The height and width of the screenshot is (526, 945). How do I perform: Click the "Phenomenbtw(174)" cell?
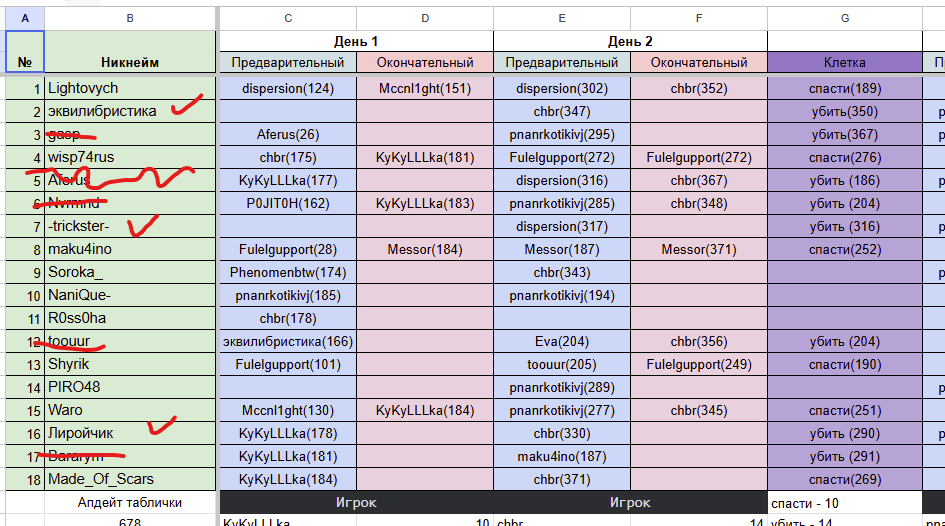288,272
